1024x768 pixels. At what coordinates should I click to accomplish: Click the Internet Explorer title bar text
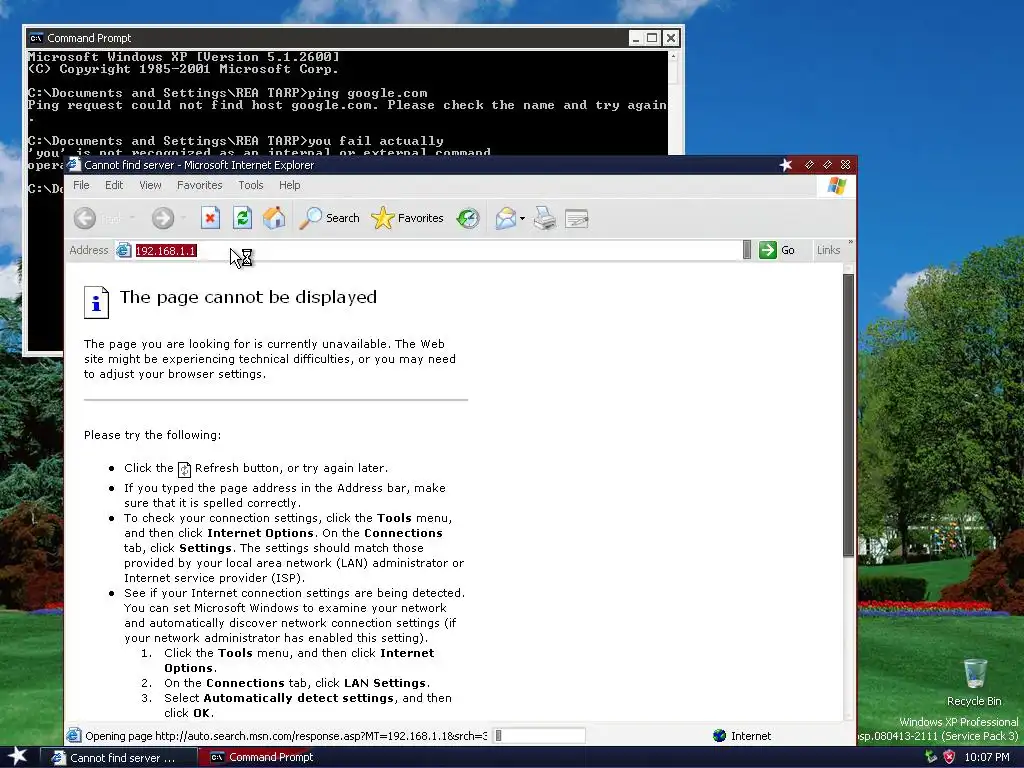(x=199, y=165)
